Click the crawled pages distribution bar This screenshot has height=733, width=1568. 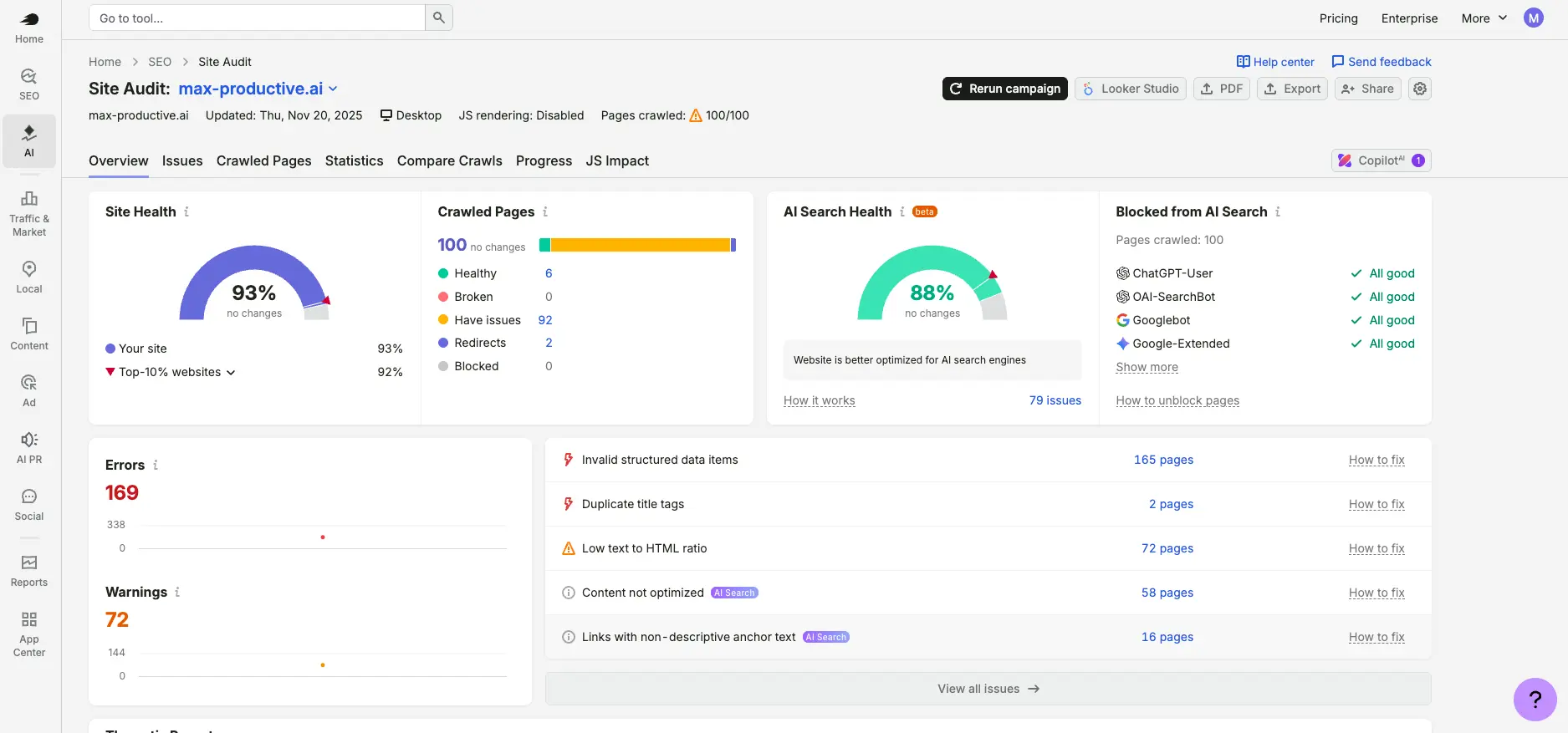click(x=637, y=245)
